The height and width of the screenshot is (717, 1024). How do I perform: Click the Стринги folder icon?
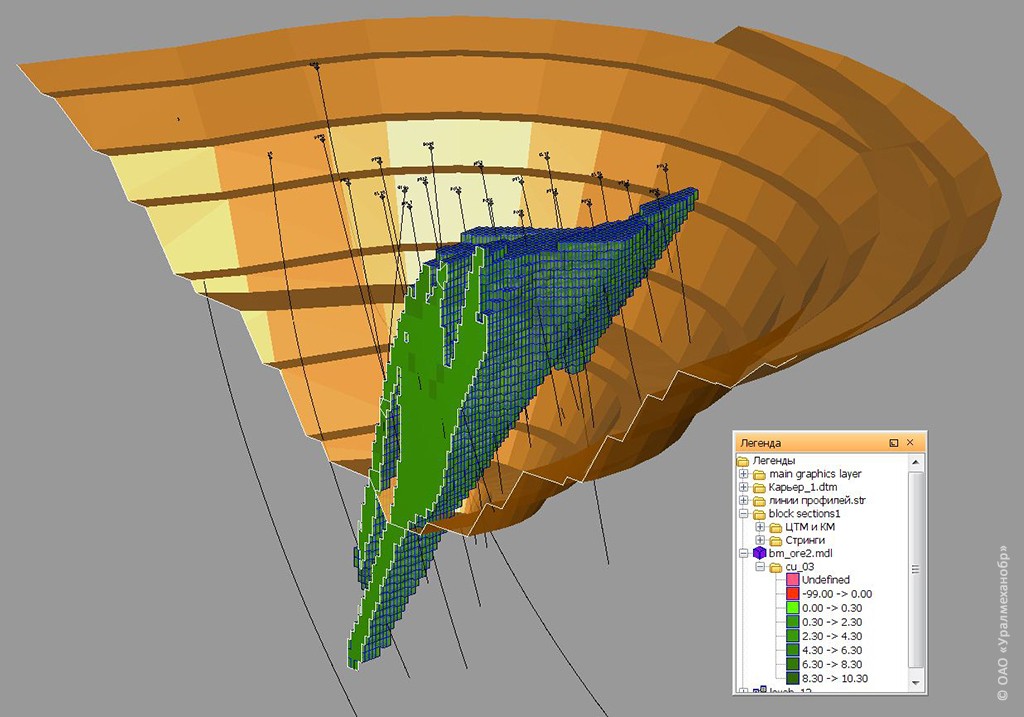(775, 540)
